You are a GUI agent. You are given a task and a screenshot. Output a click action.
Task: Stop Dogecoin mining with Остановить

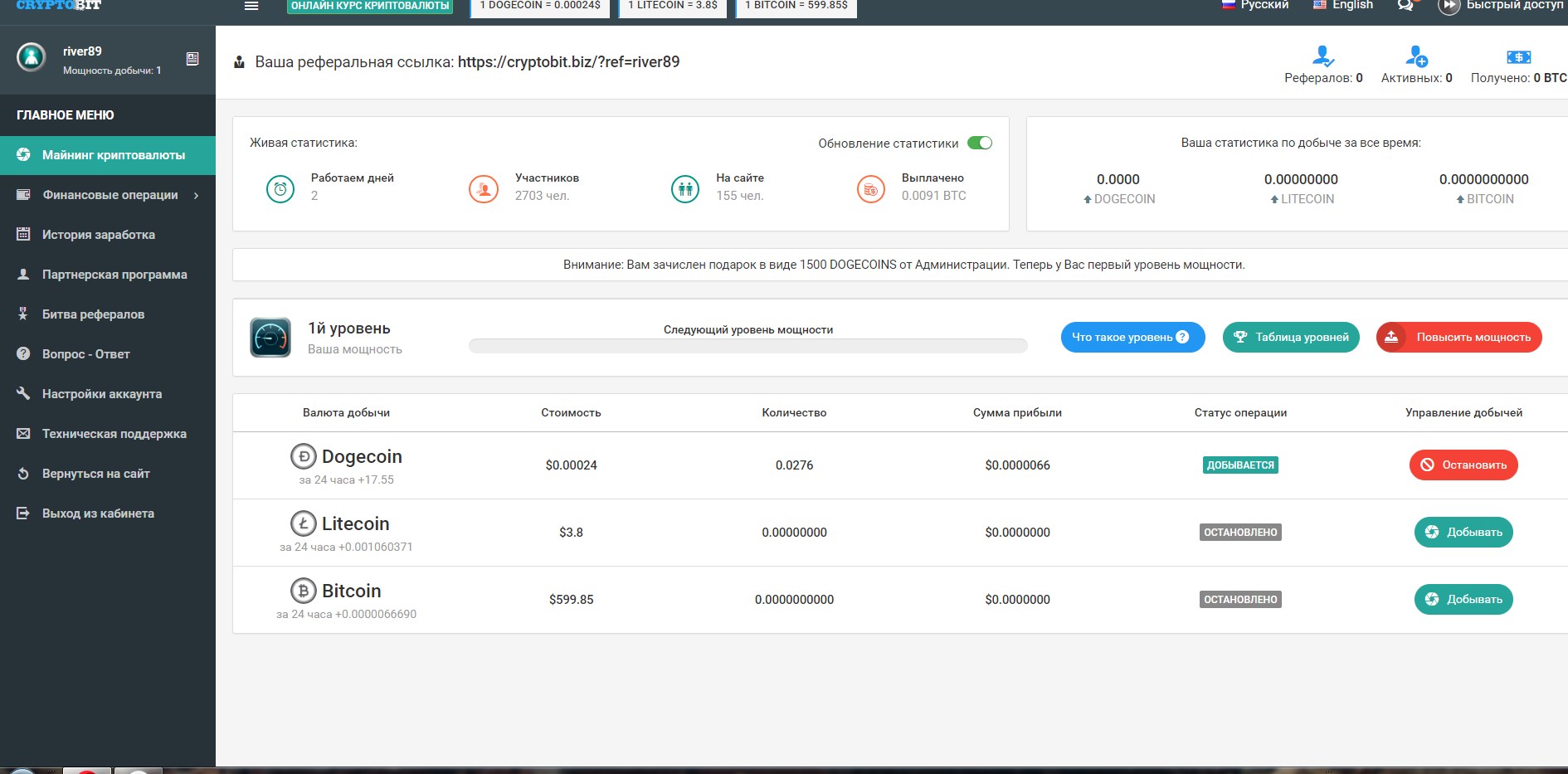coord(1463,465)
